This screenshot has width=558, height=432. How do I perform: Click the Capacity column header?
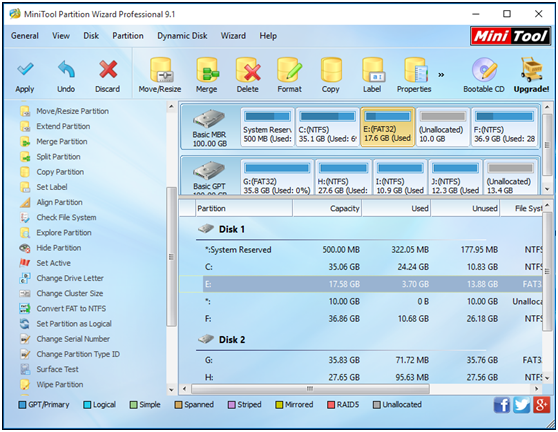[x=327, y=209]
